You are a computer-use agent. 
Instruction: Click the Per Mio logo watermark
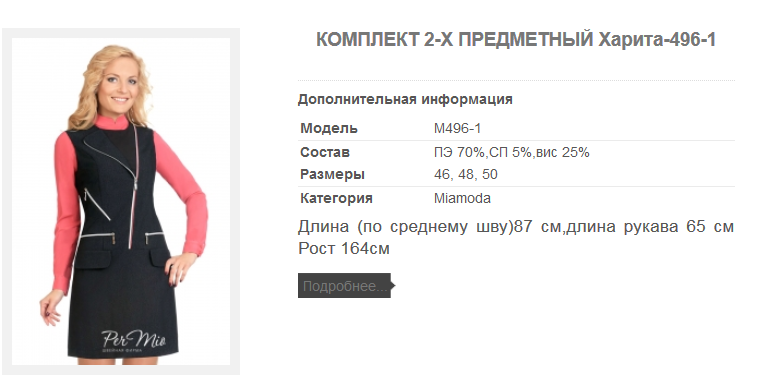pos(133,340)
